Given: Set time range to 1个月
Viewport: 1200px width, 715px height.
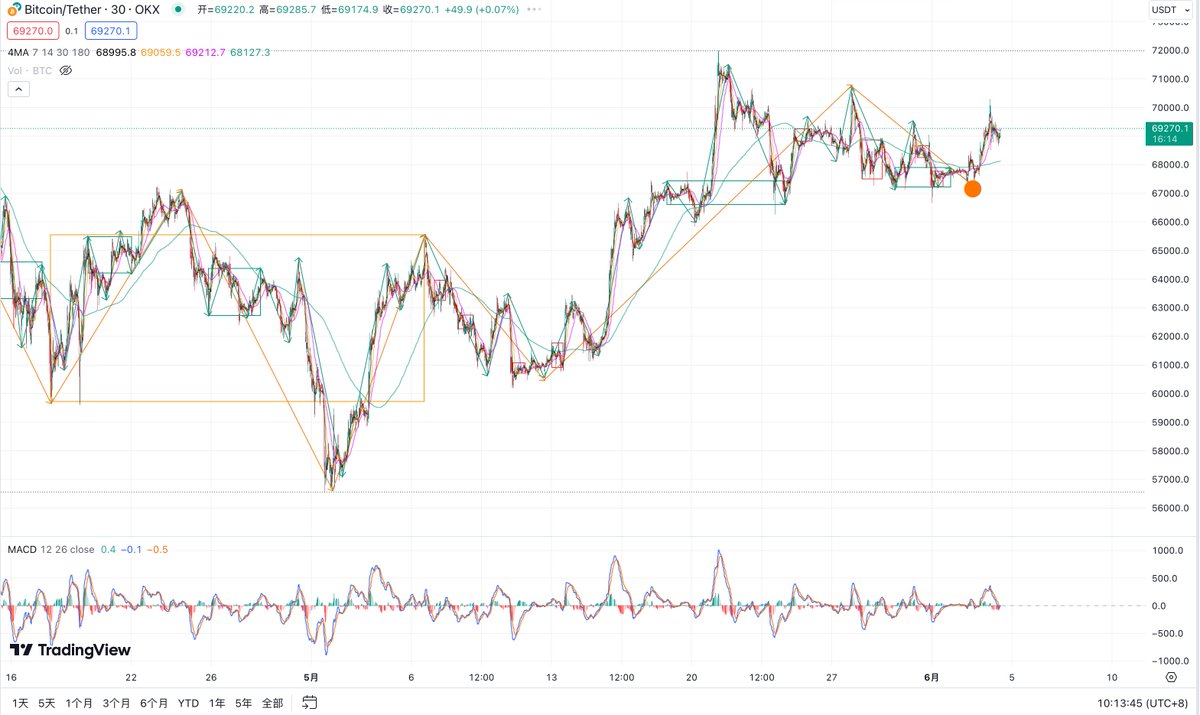Looking at the screenshot, I should [79, 703].
